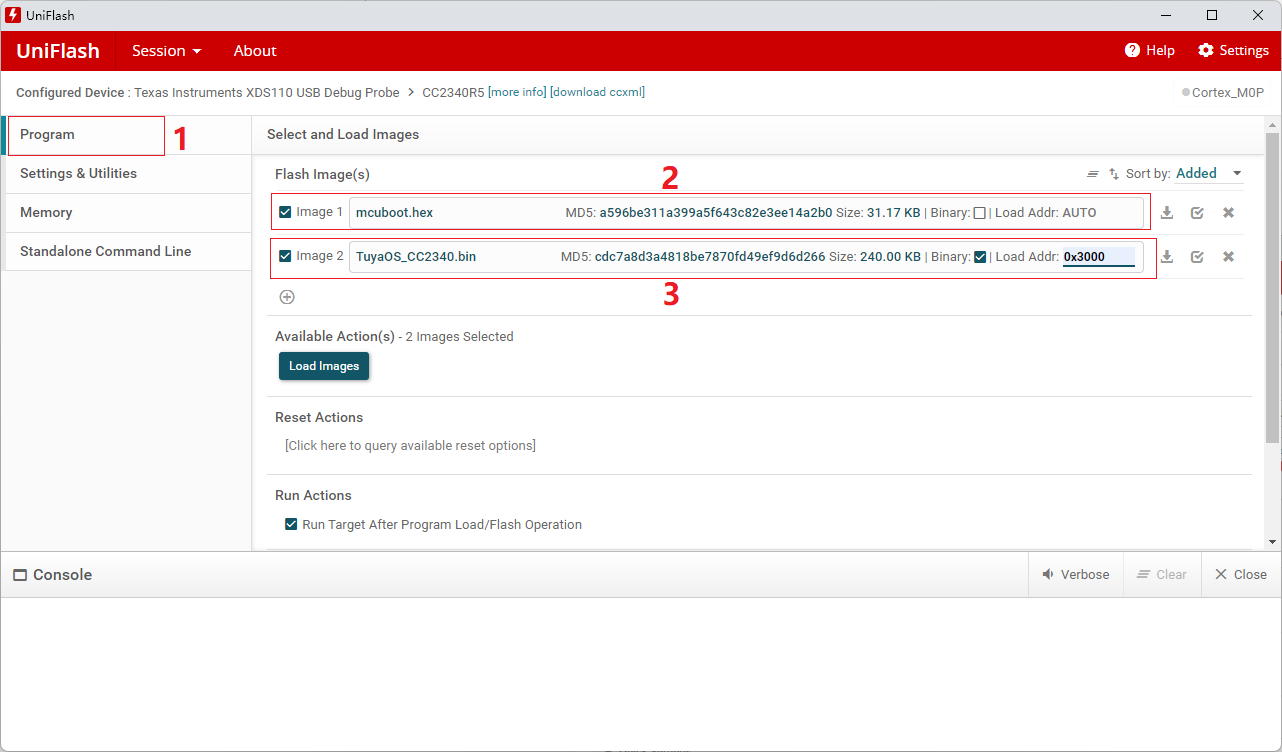1282x752 pixels.
Task: Click the more info link
Action: click(x=518, y=92)
